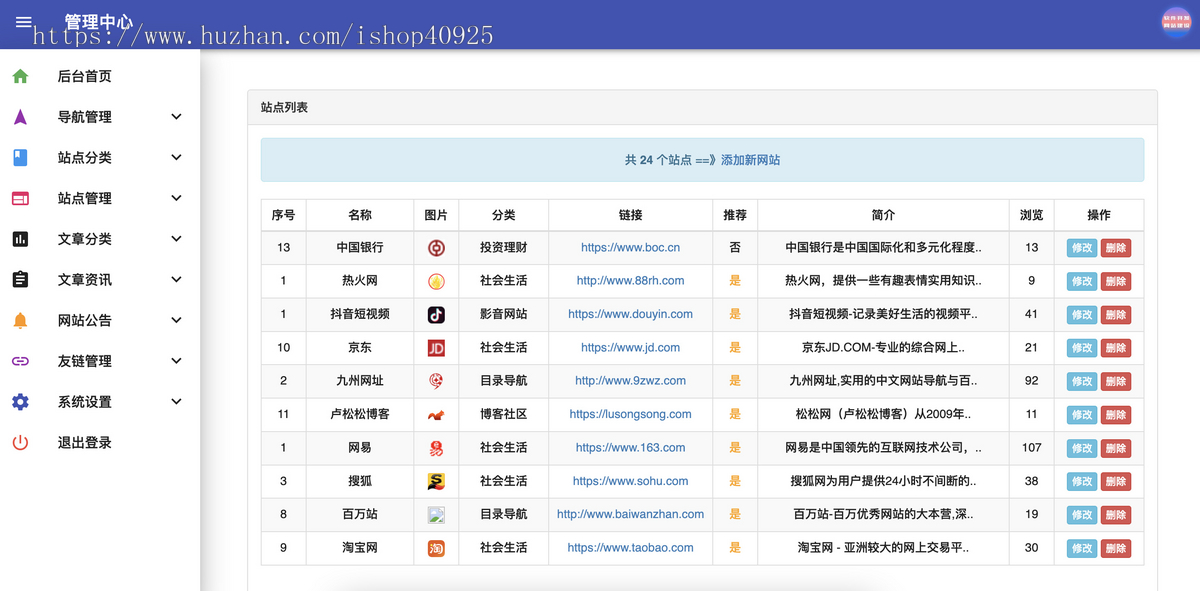This screenshot has height=591, width=1200.
Task: Open the http://www.baiwanzhan.com link
Action: [630, 514]
